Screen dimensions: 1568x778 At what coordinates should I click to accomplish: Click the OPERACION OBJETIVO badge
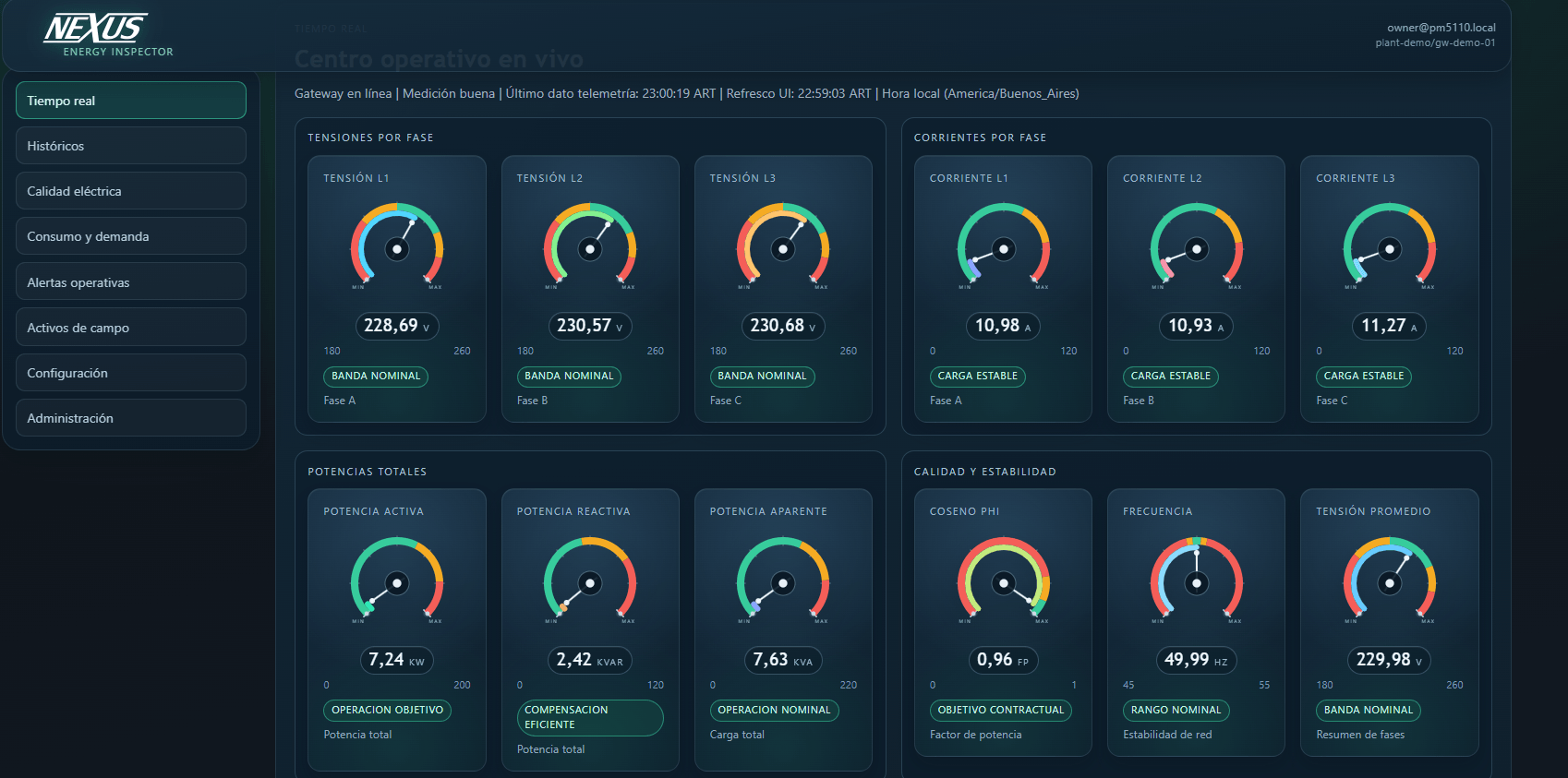[x=388, y=711]
